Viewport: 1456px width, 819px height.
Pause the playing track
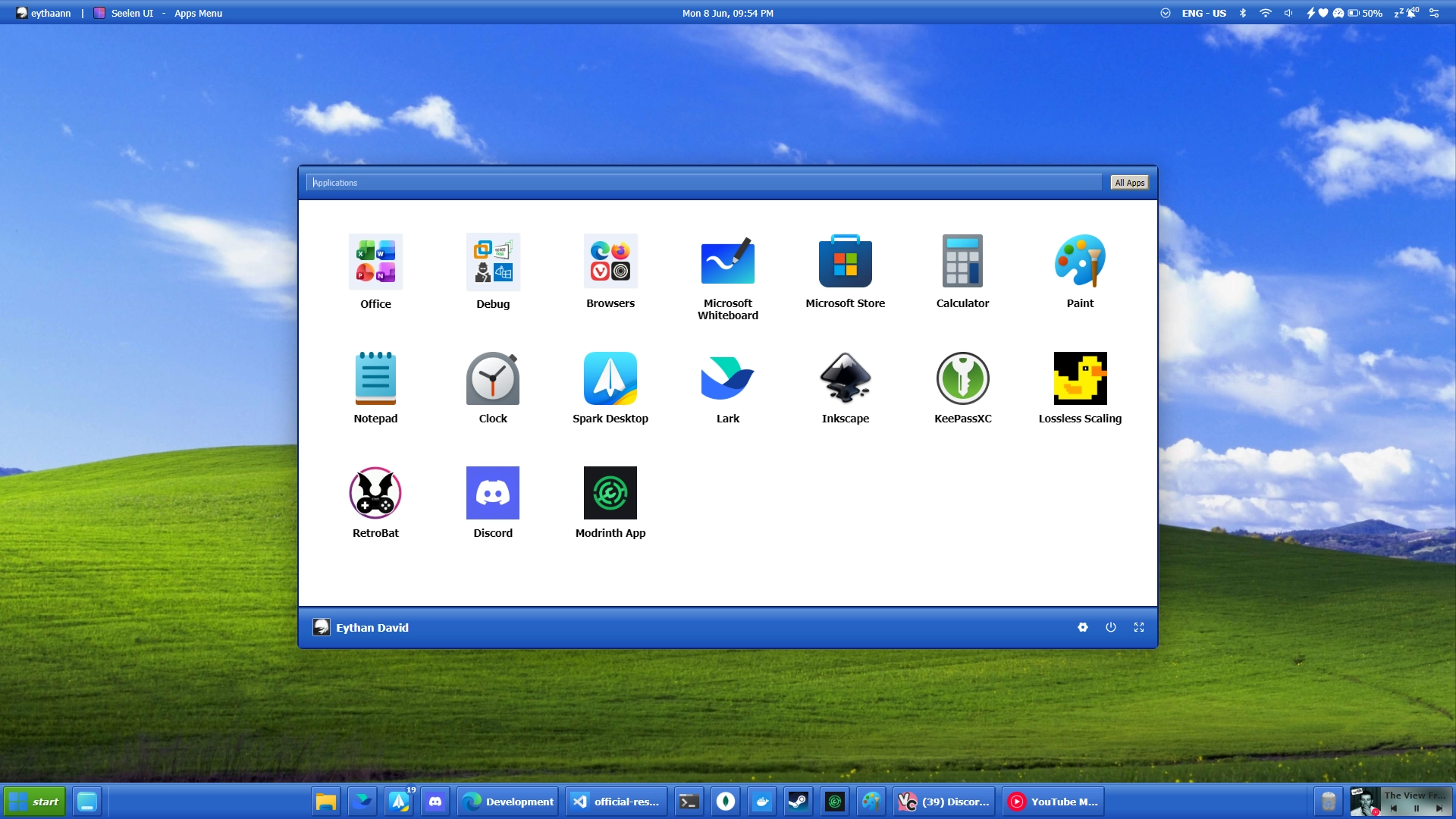[x=1417, y=808]
